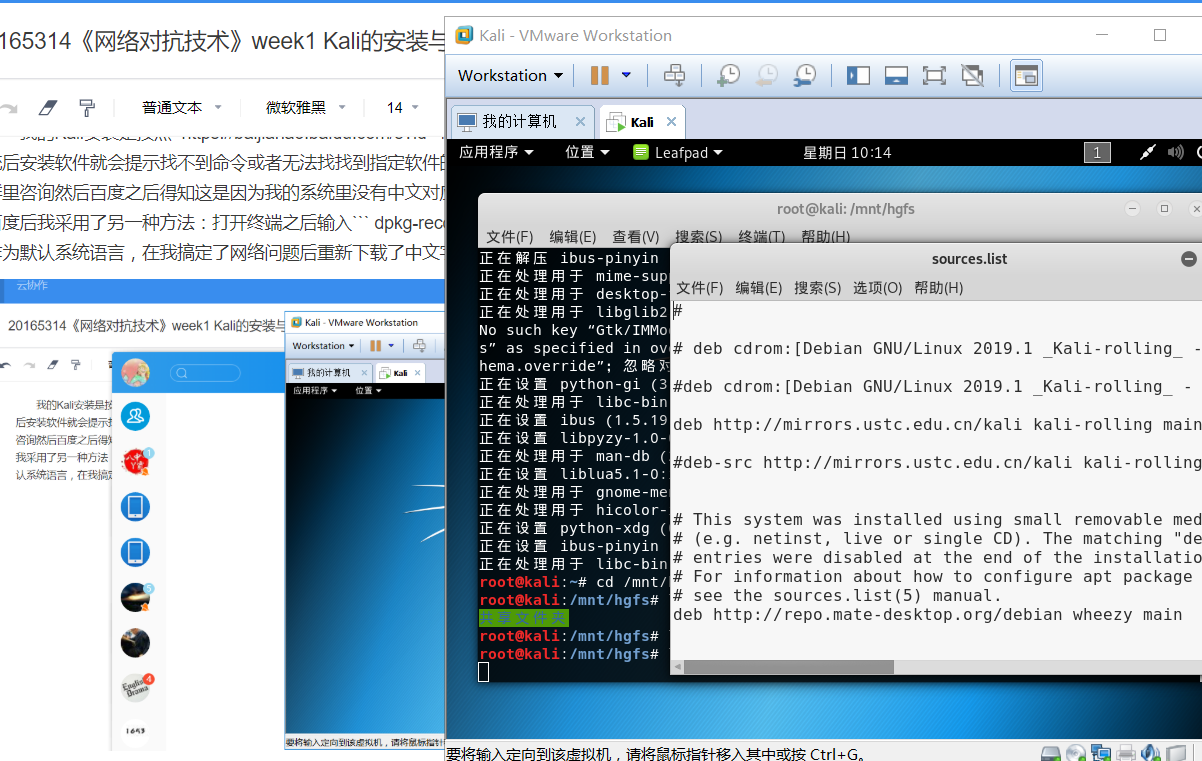The width and height of the screenshot is (1202, 761).
Task: Toggle the console view icon
Action: 1026,75
